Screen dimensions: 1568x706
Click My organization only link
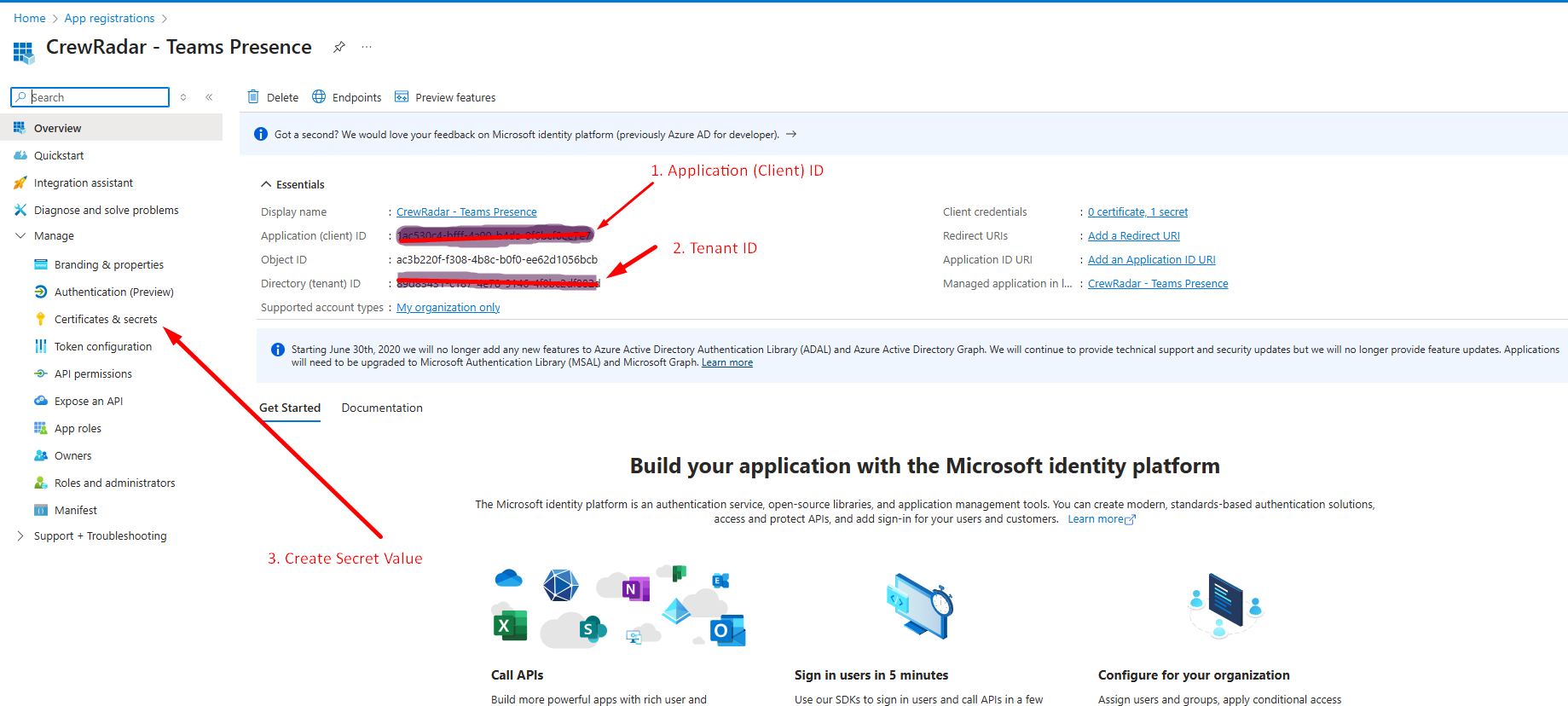tap(448, 307)
